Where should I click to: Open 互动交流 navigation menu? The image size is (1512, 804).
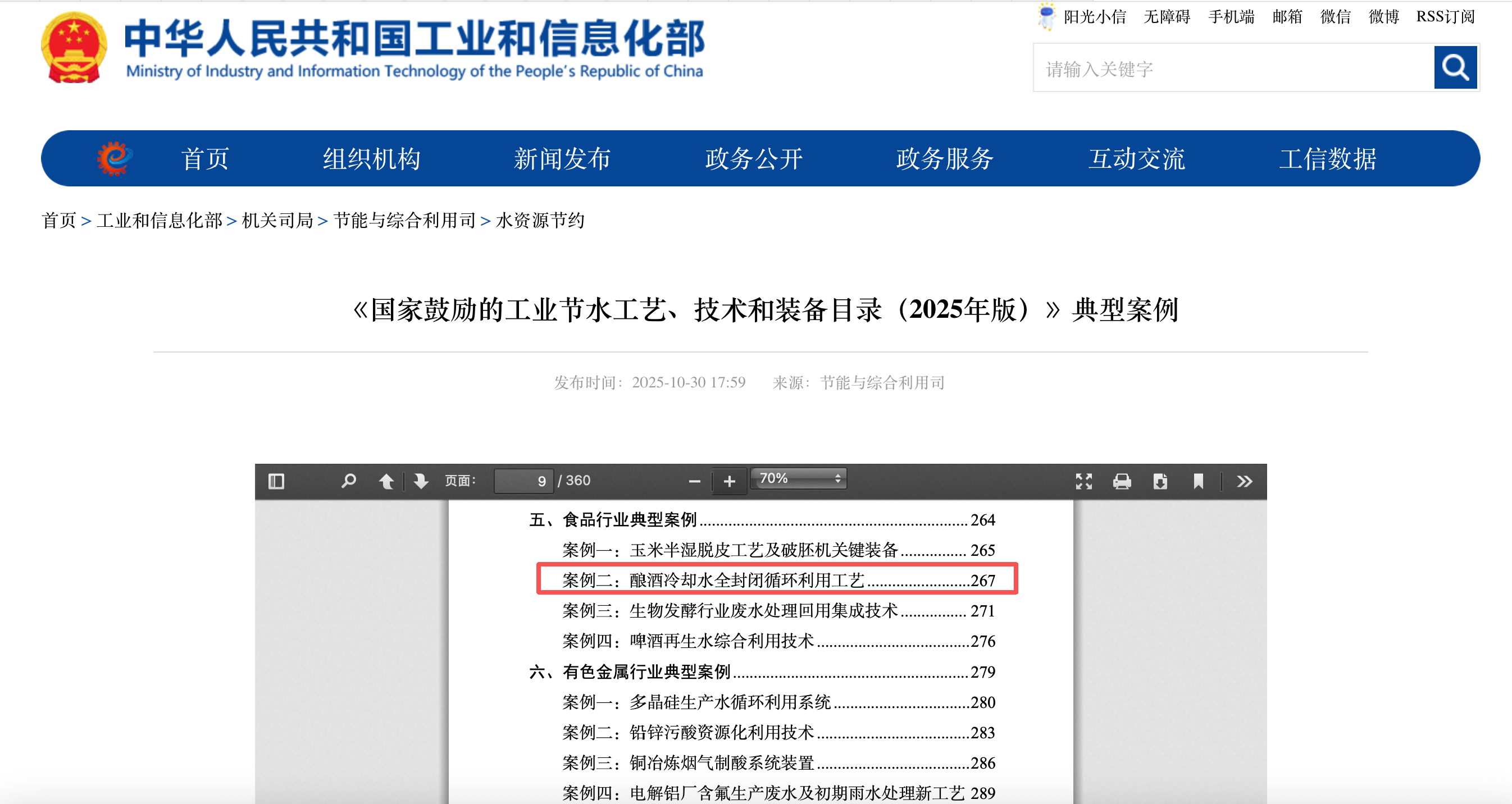(1137, 158)
